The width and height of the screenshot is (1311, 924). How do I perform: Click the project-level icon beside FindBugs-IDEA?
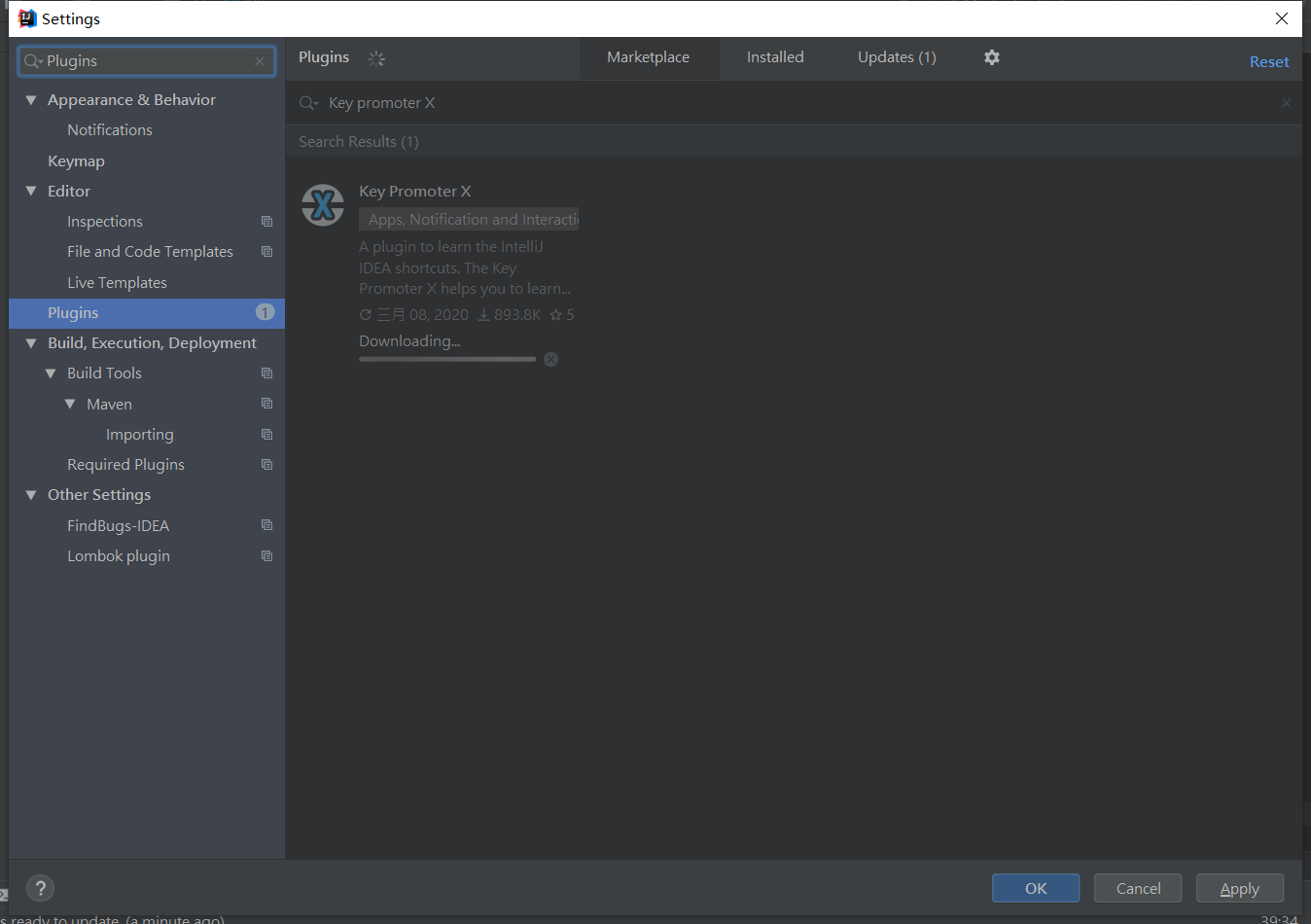click(266, 525)
